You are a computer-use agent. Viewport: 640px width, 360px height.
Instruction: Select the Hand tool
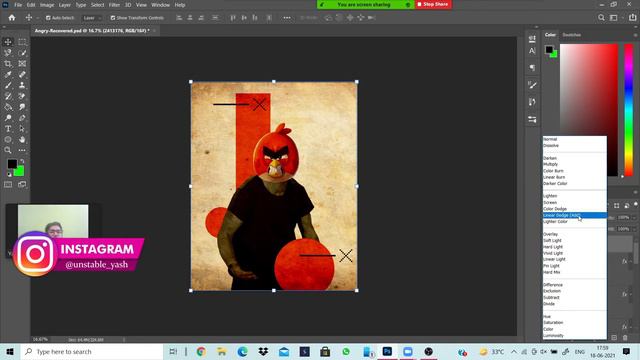[x=22, y=140]
